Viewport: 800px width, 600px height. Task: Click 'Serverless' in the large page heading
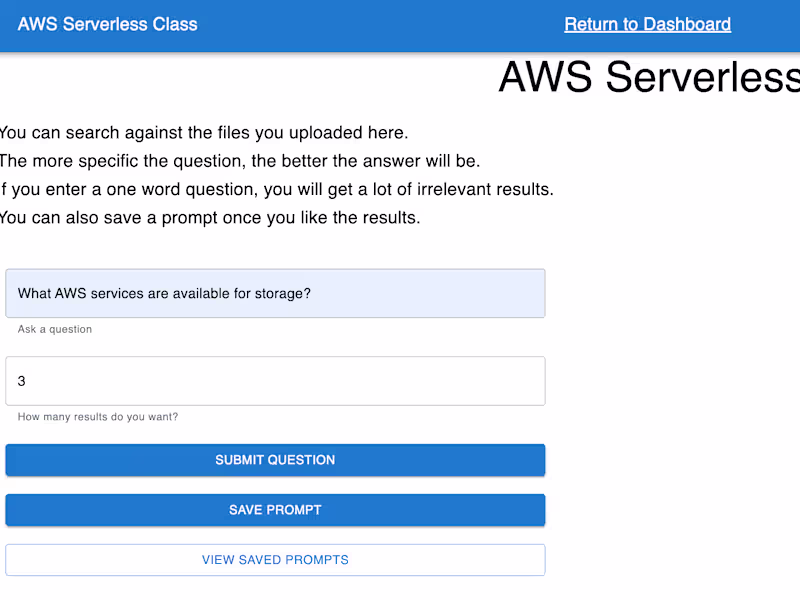pos(702,77)
